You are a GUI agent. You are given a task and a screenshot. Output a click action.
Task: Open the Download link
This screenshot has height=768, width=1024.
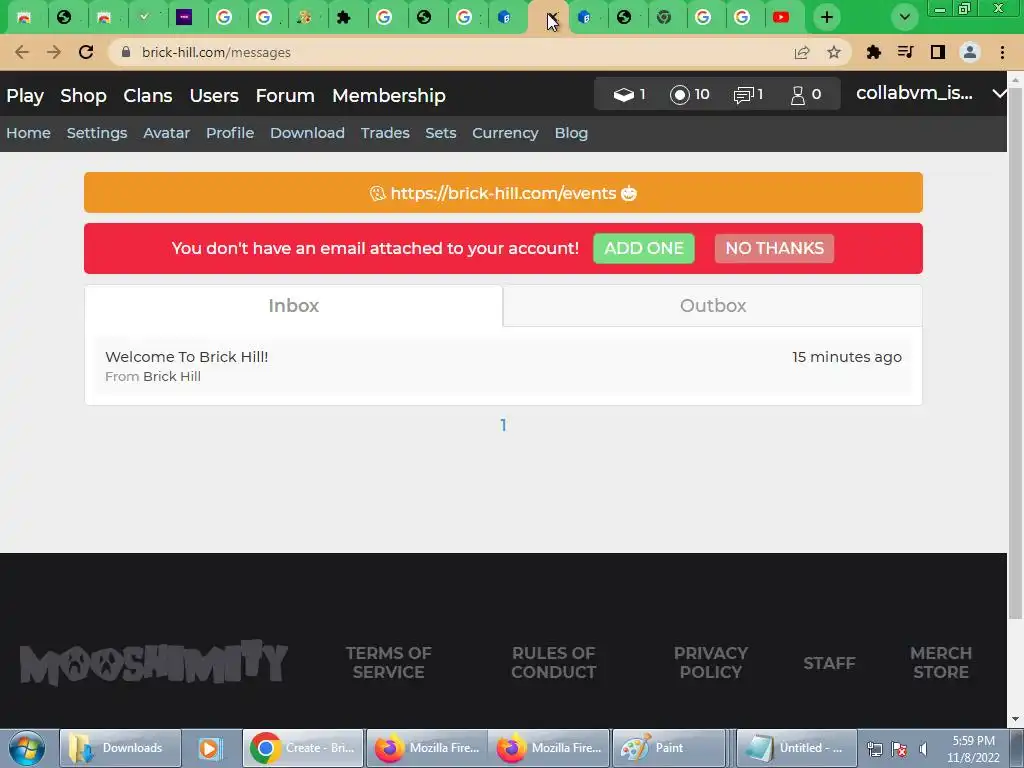click(308, 133)
